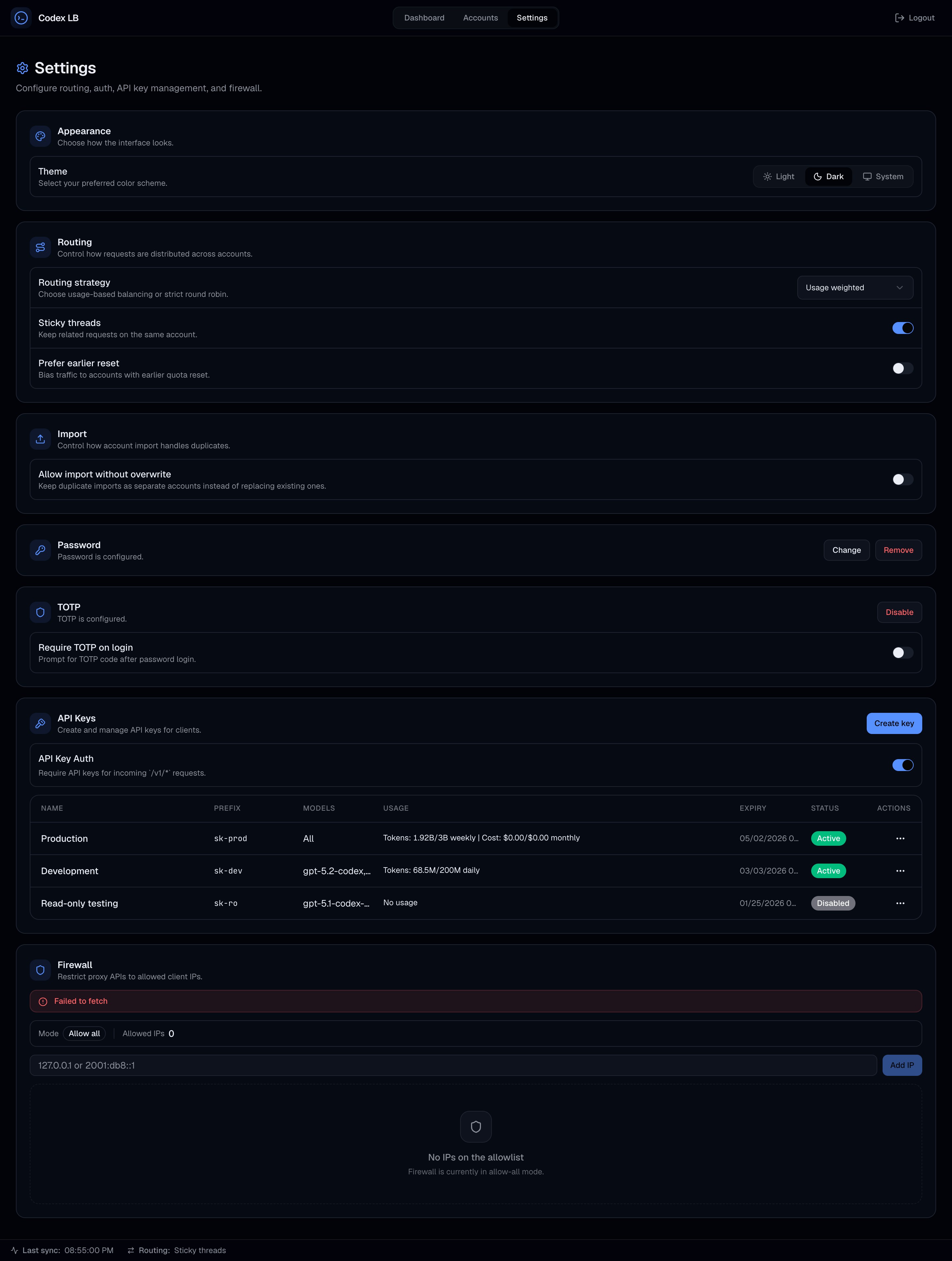Image resolution: width=952 pixels, height=1261 pixels.
Task: Click the IP address input field
Action: [453, 1066]
